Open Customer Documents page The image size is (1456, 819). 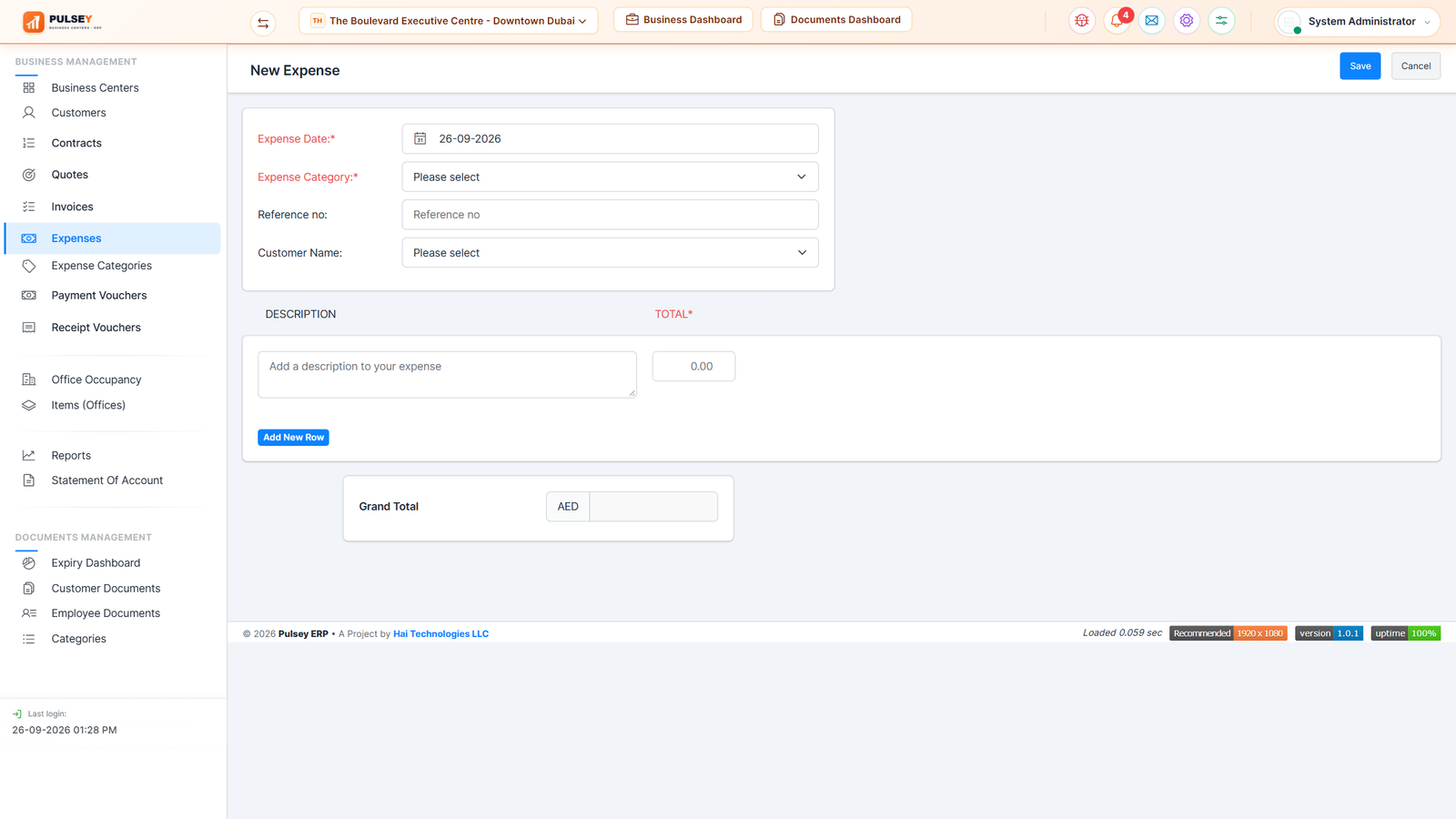pyautogui.click(x=106, y=589)
